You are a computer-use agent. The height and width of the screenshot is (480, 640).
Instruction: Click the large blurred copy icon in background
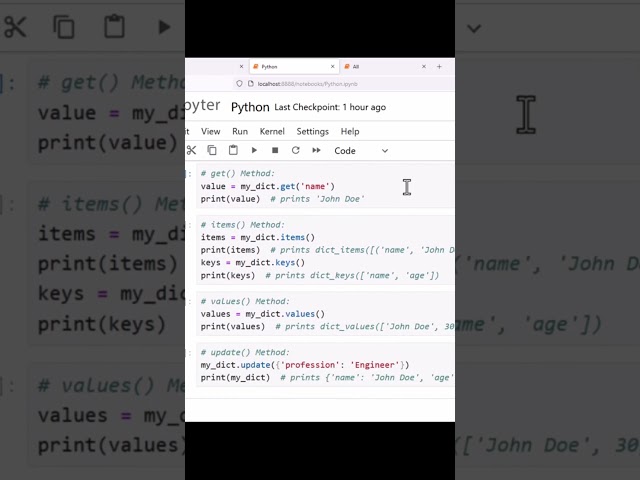click(64, 27)
